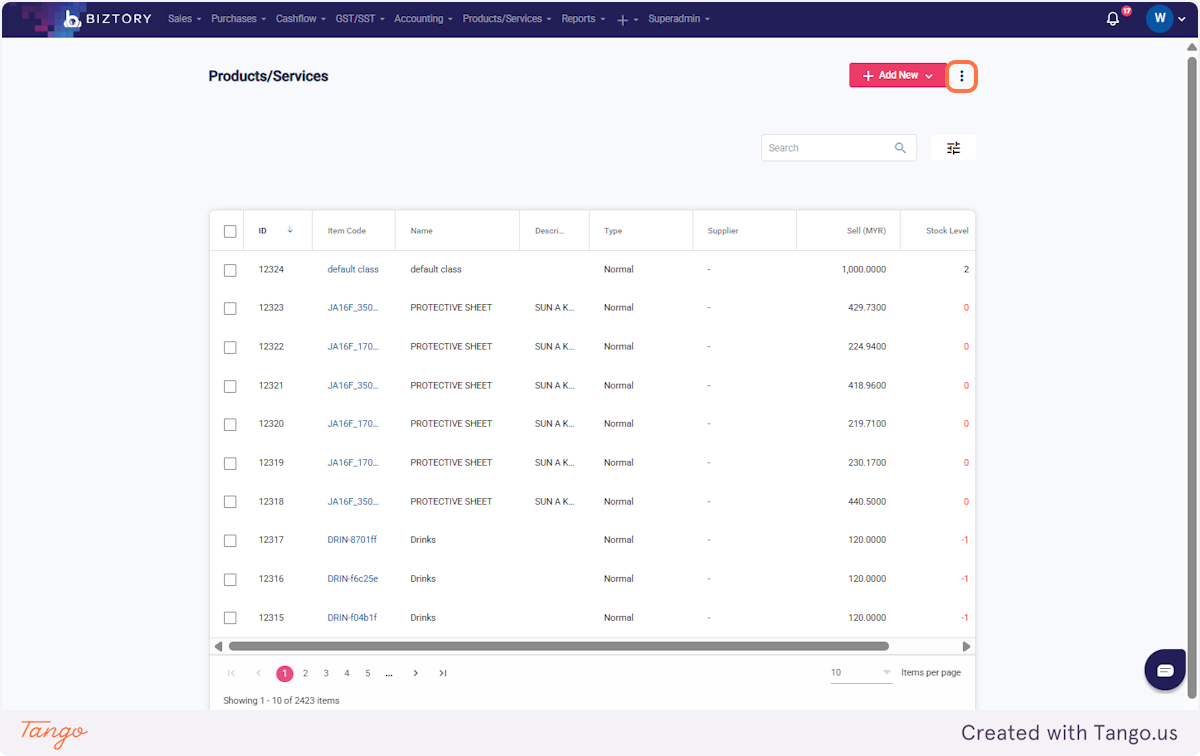Open the Reports menu
This screenshot has width=1200, height=756.
click(x=583, y=19)
